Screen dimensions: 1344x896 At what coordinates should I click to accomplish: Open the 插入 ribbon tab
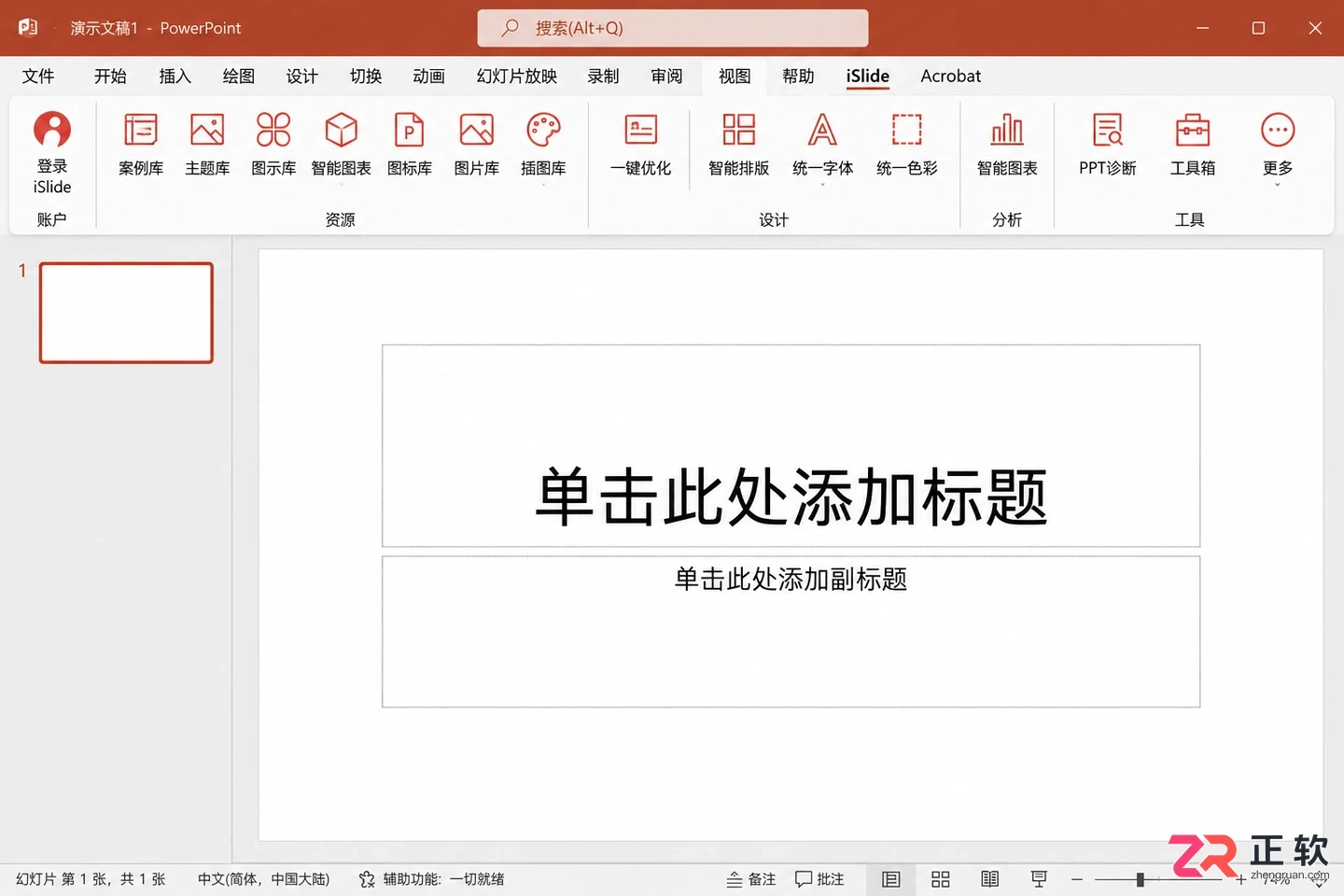pyautogui.click(x=175, y=77)
